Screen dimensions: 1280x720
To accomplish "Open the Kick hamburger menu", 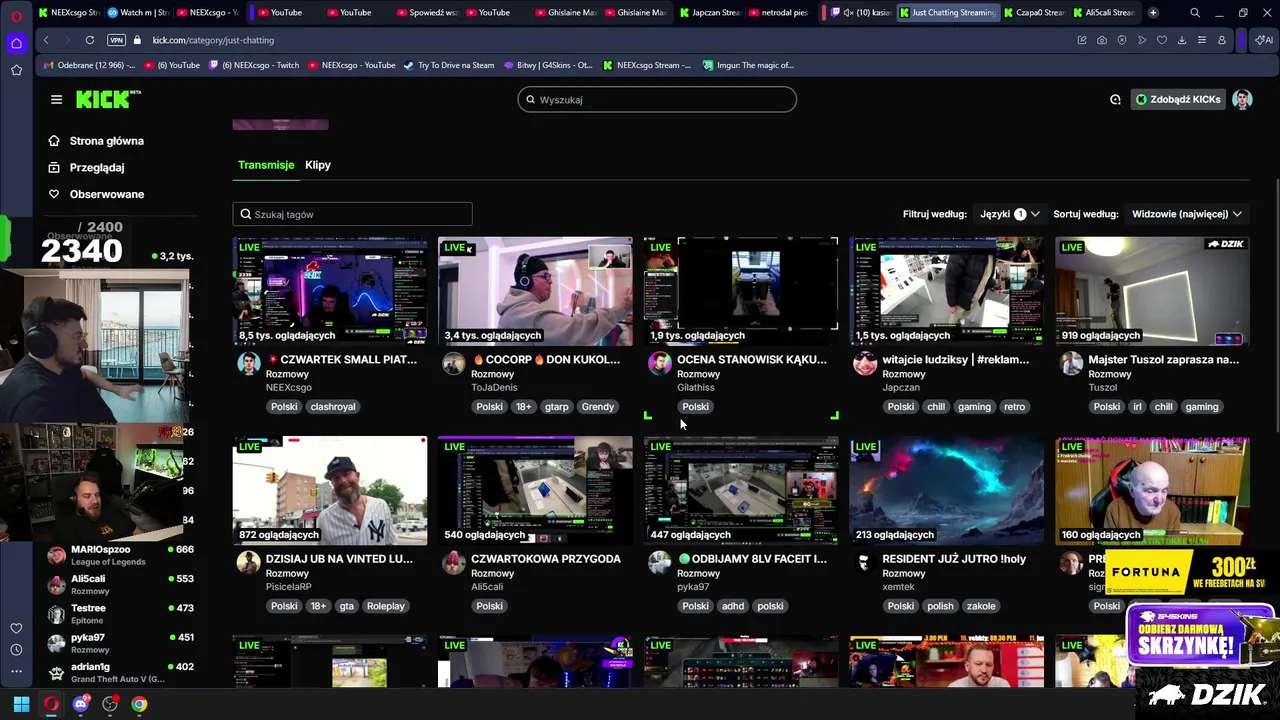I will point(56,99).
